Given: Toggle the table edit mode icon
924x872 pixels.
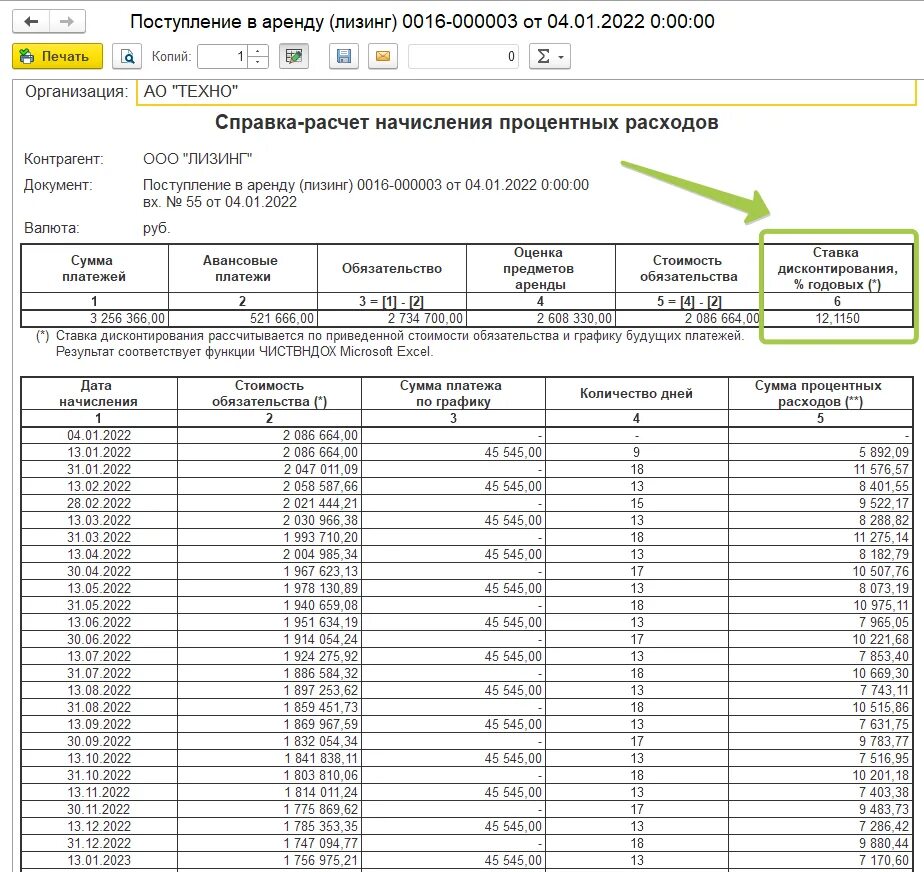Looking at the screenshot, I should (293, 57).
